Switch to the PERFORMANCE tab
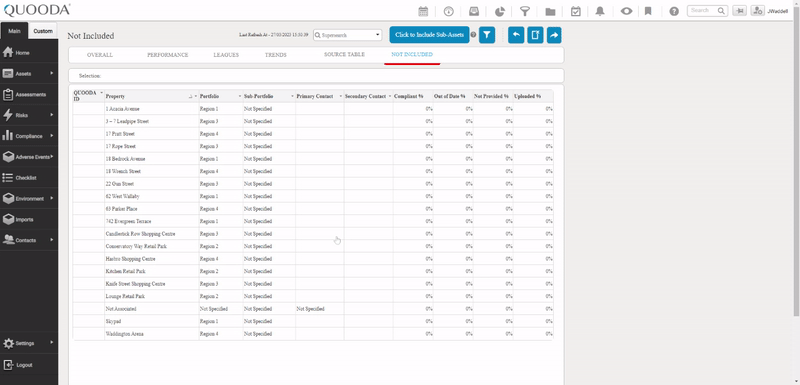The image size is (800, 385). coord(167,55)
